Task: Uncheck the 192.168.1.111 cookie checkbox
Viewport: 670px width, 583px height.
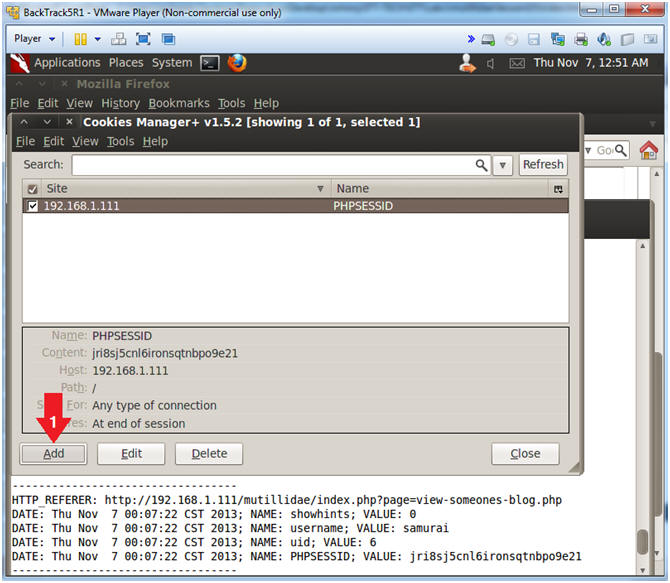Action: point(32,206)
